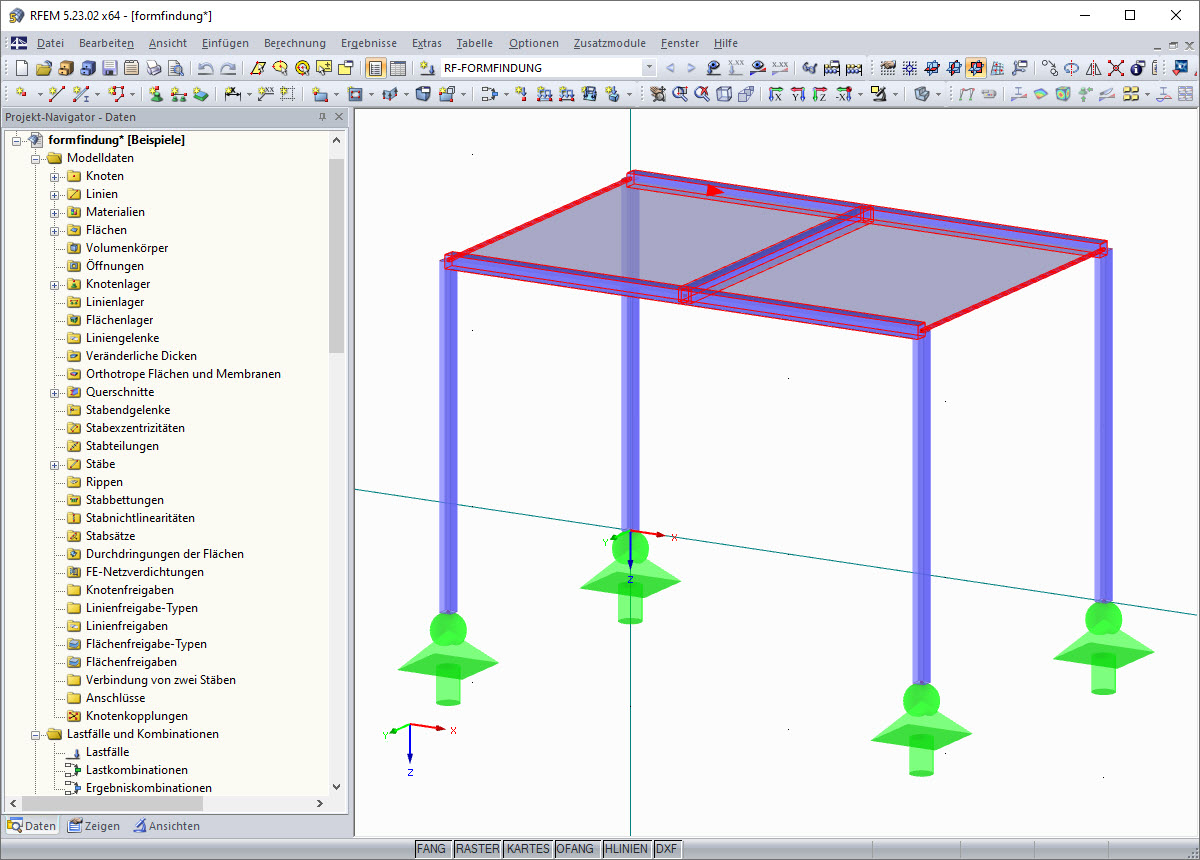Expand the Materialien tree node
The image size is (1200, 860).
(x=55, y=212)
